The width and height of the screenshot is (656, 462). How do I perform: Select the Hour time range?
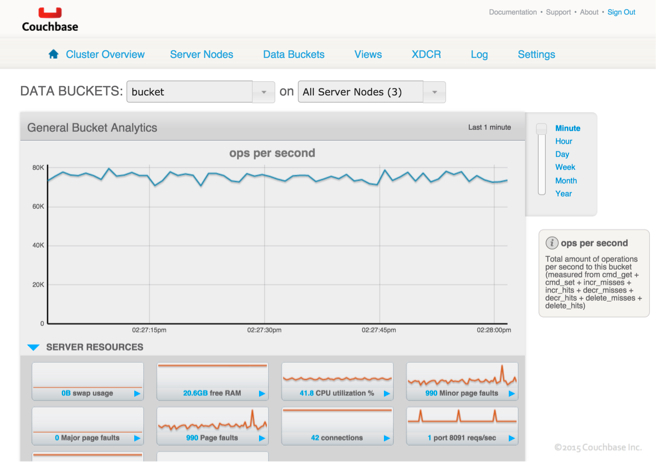[x=564, y=141]
